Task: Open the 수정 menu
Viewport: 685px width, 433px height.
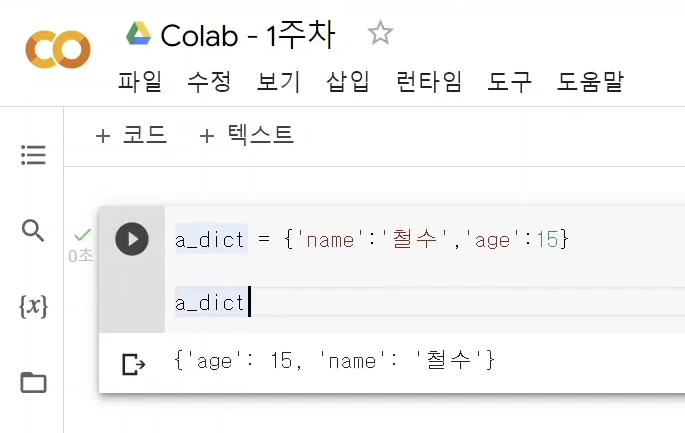Action: pos(209,82)
